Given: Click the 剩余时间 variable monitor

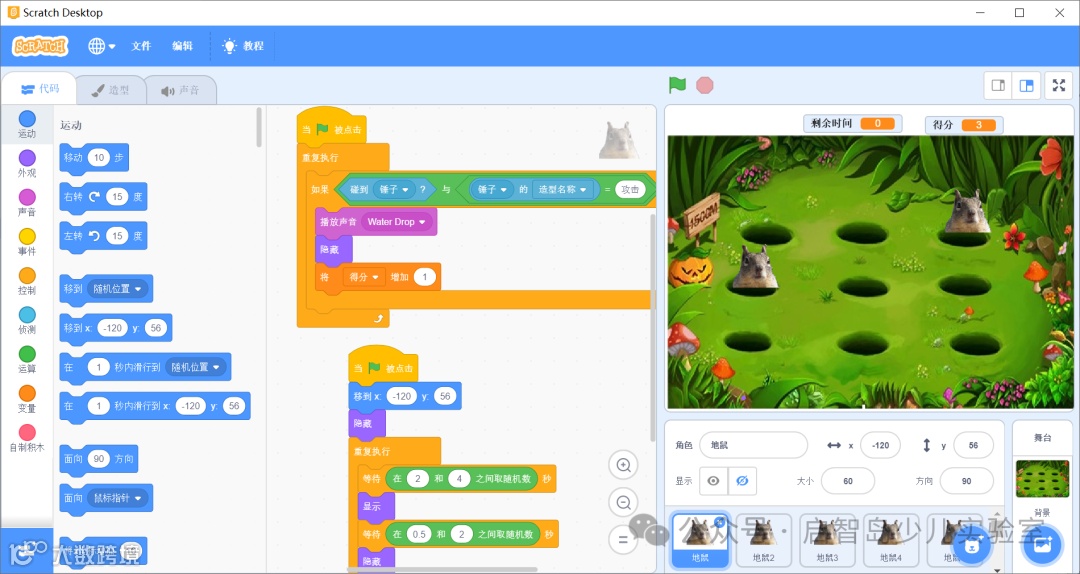Looking at the screenshot, I should click(853, 123).
